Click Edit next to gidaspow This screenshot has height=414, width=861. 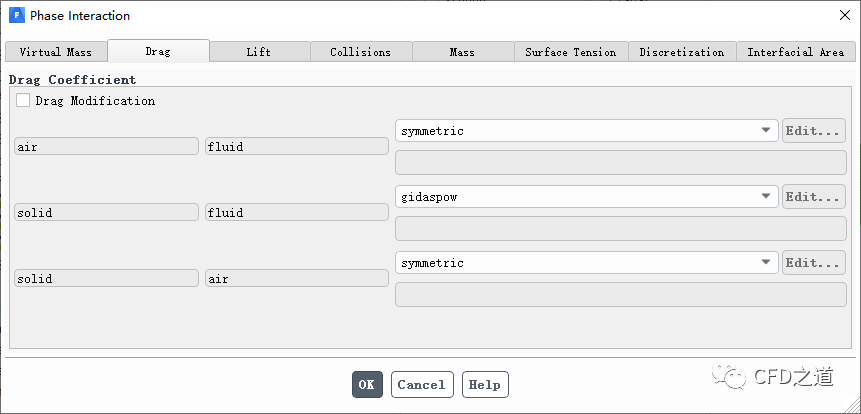(x=813, y=197)
